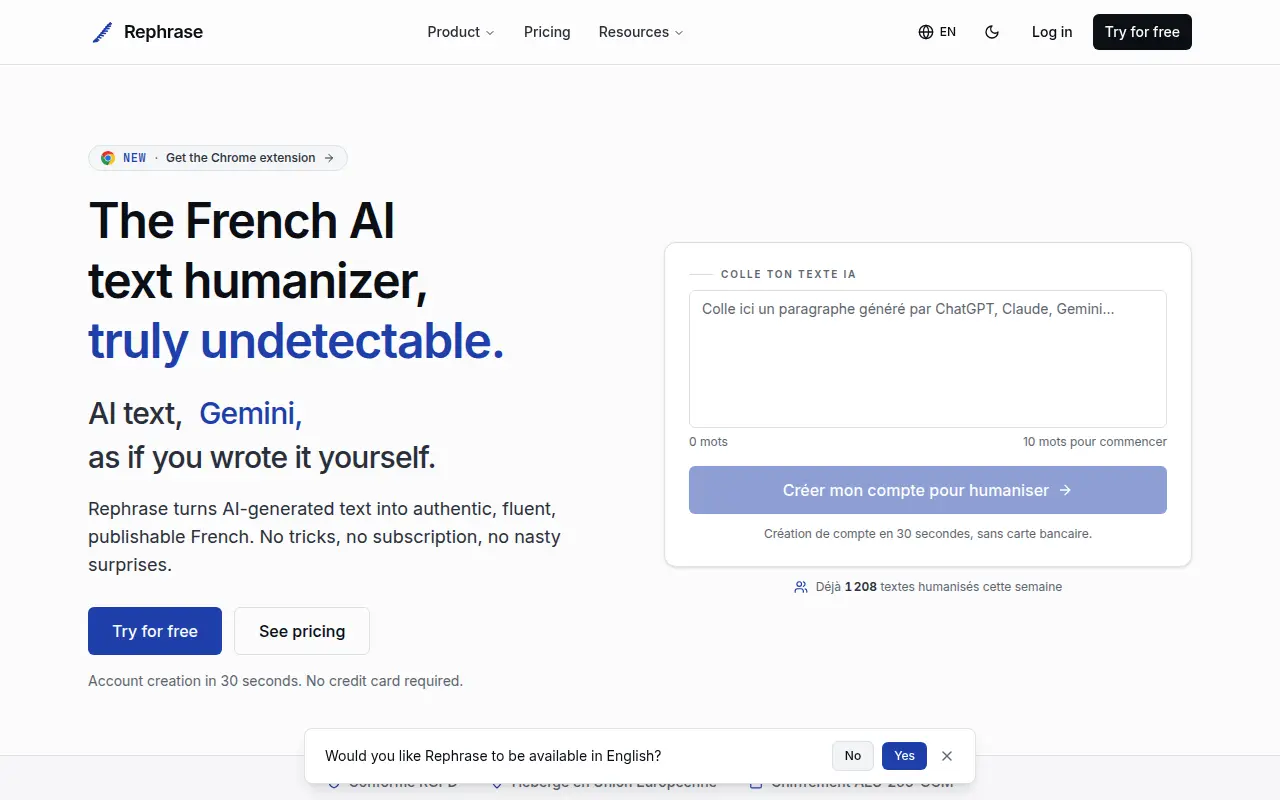
Task: Click into the Colle ton texte IA textarea
Action: (x=928, y=359)
